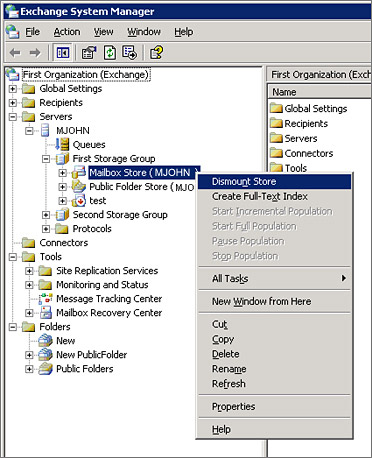Click the Export List toolbar icon
The image size is (372, 458).
pos(130,53)
